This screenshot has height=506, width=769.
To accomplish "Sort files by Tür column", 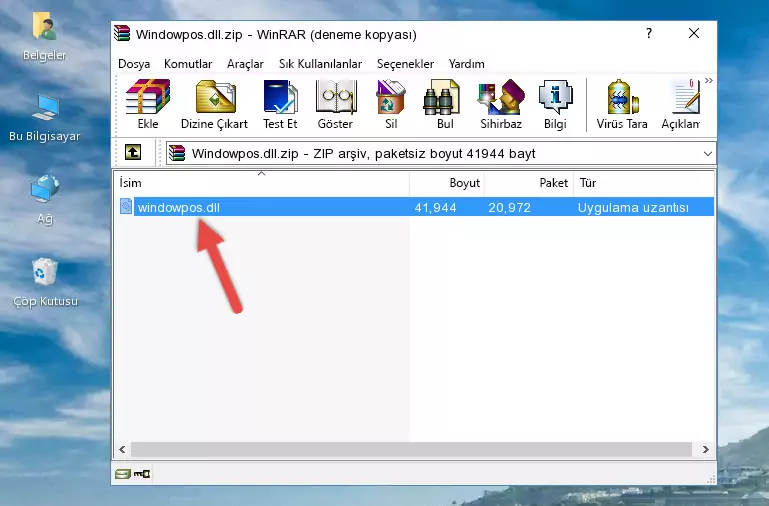I will 643,183.
